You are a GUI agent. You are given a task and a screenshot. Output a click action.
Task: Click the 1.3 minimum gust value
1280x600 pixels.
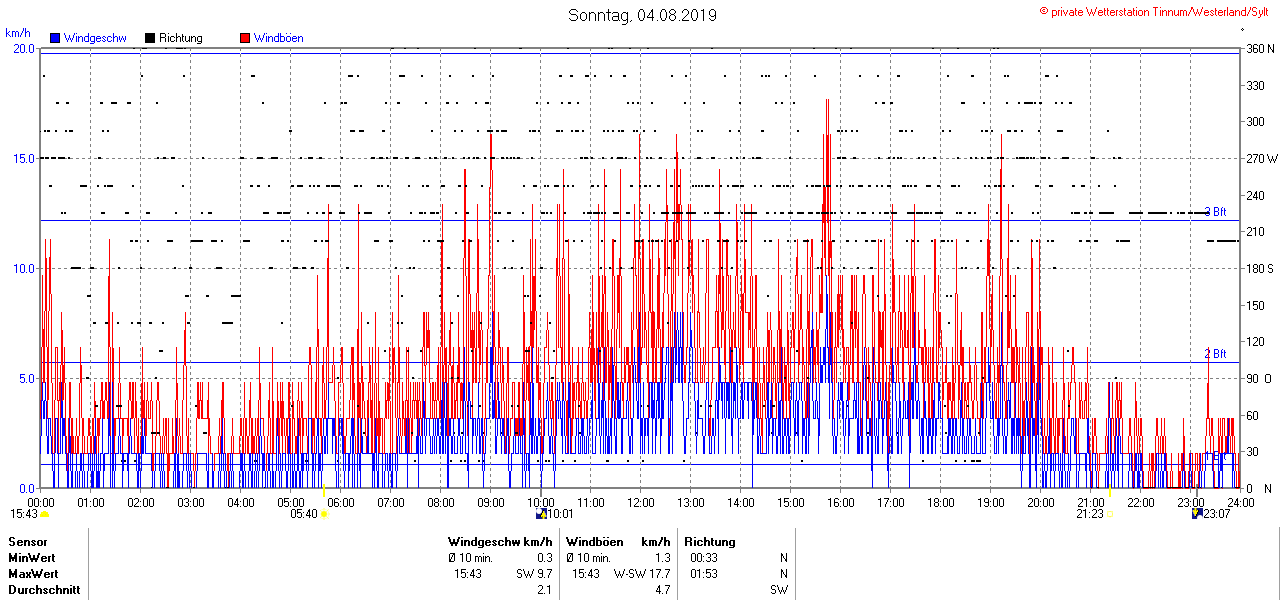(662, 558)
